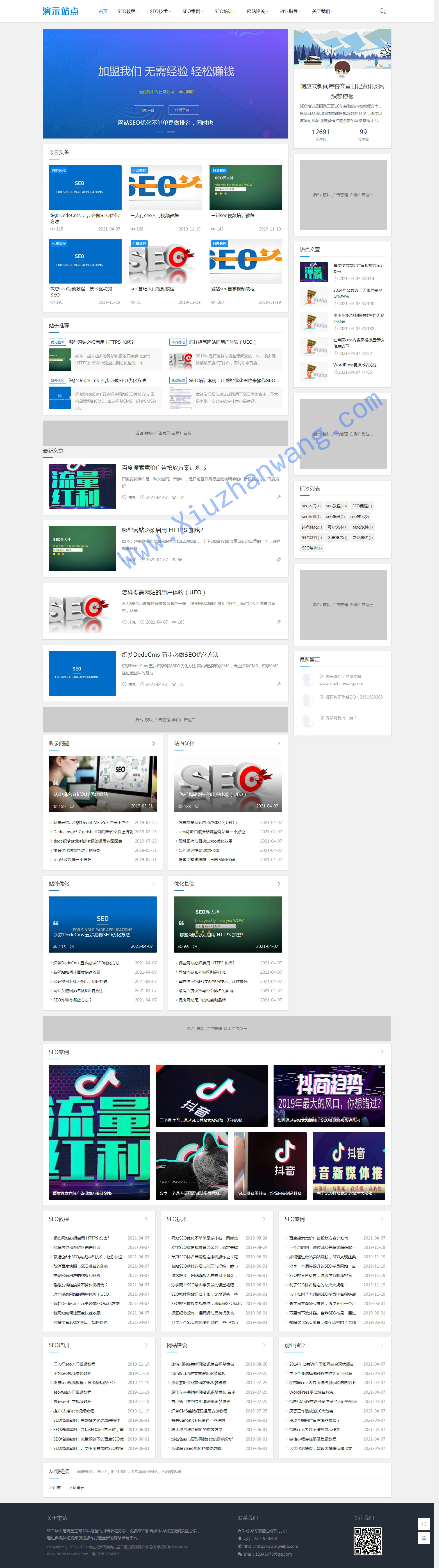Open more via 优化基础 section chevron
This screenshot has height=1568, width=439.
279,884
